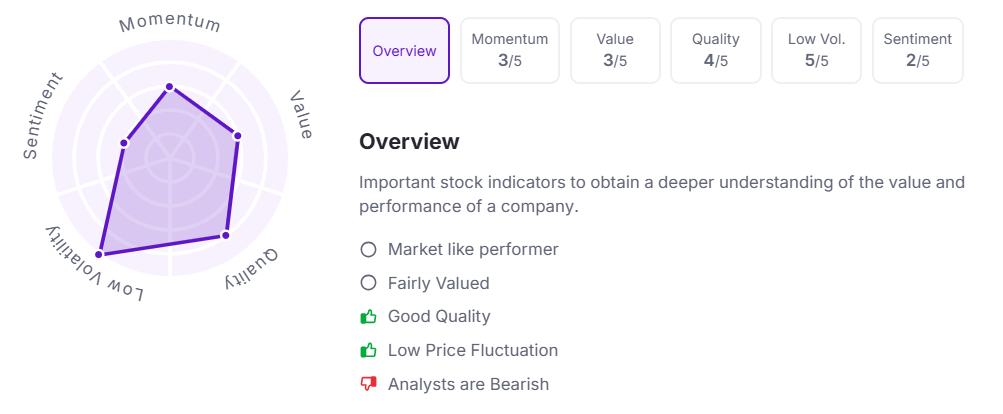Click the Good Quality indicator text
Screen dimensions: 1003x414
(439, 316)
